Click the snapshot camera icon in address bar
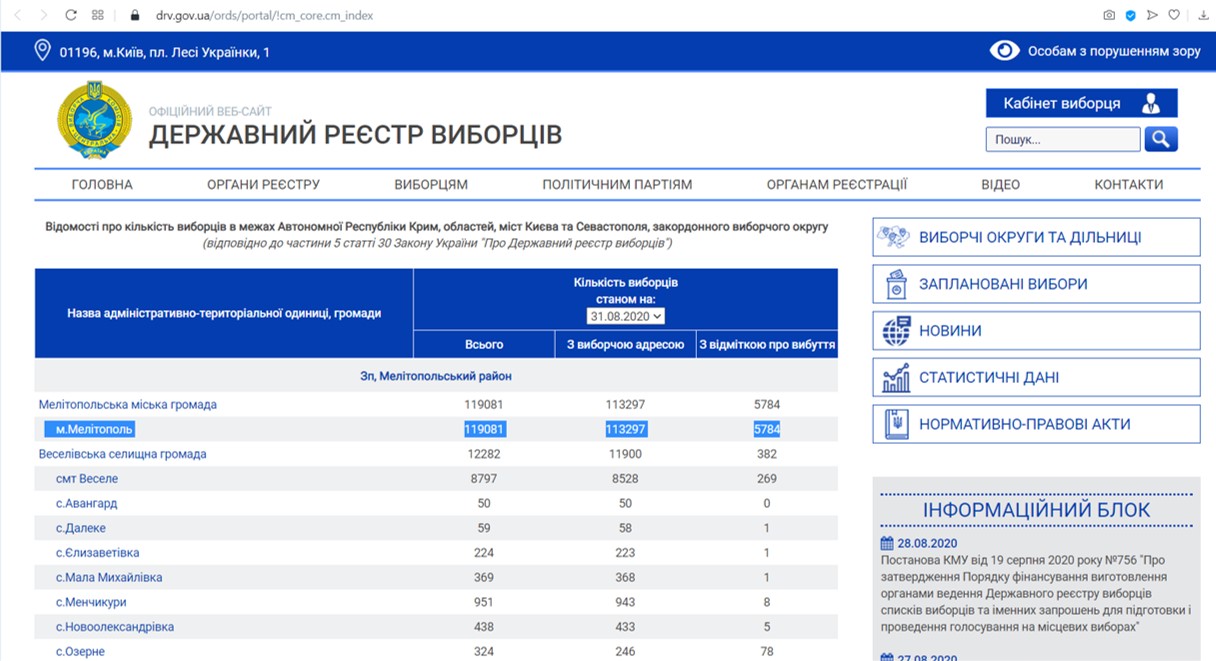 [1109, 16]
